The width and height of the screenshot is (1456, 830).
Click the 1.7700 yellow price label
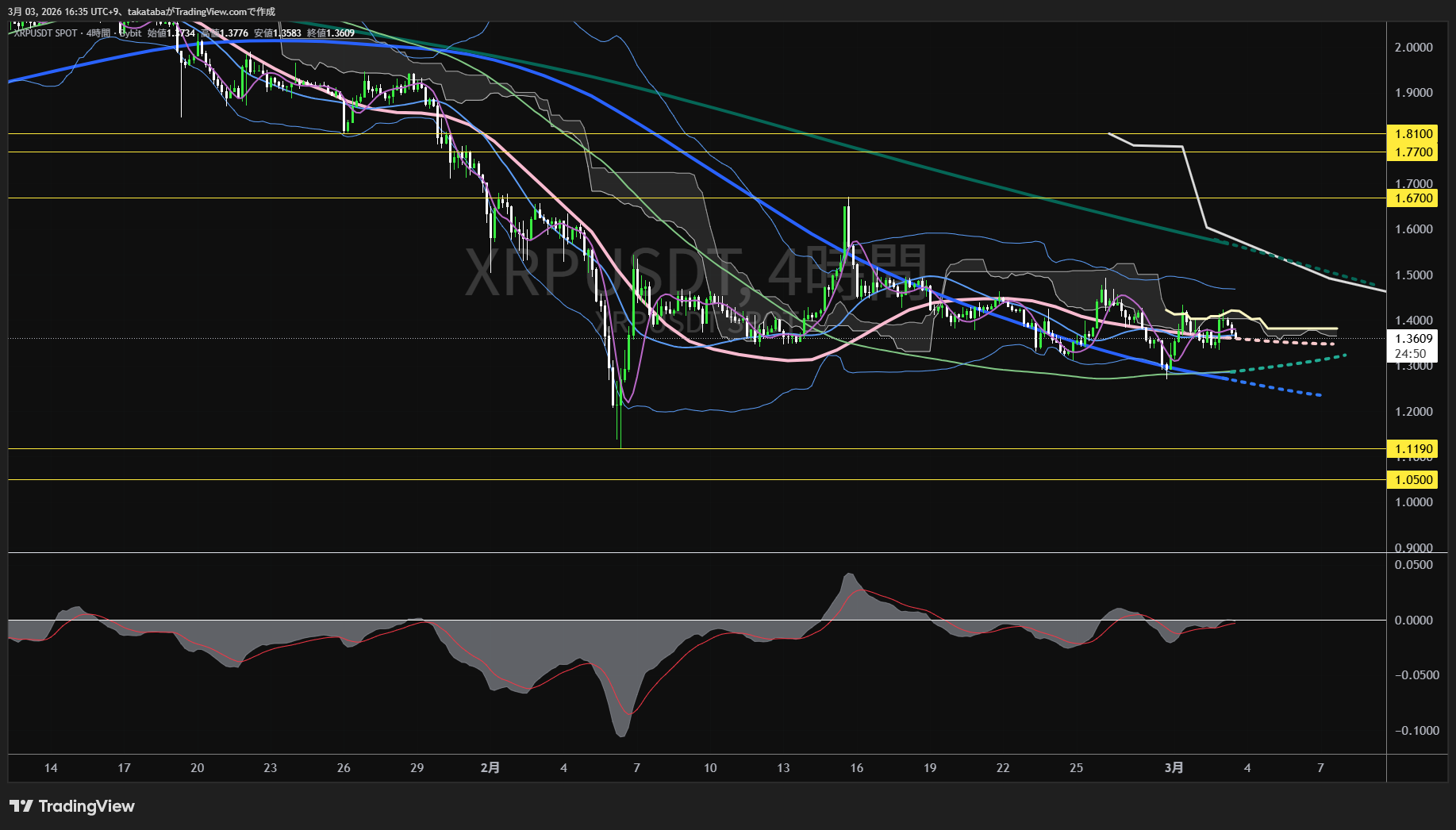pyautogui.click(x=1413, y=152)
